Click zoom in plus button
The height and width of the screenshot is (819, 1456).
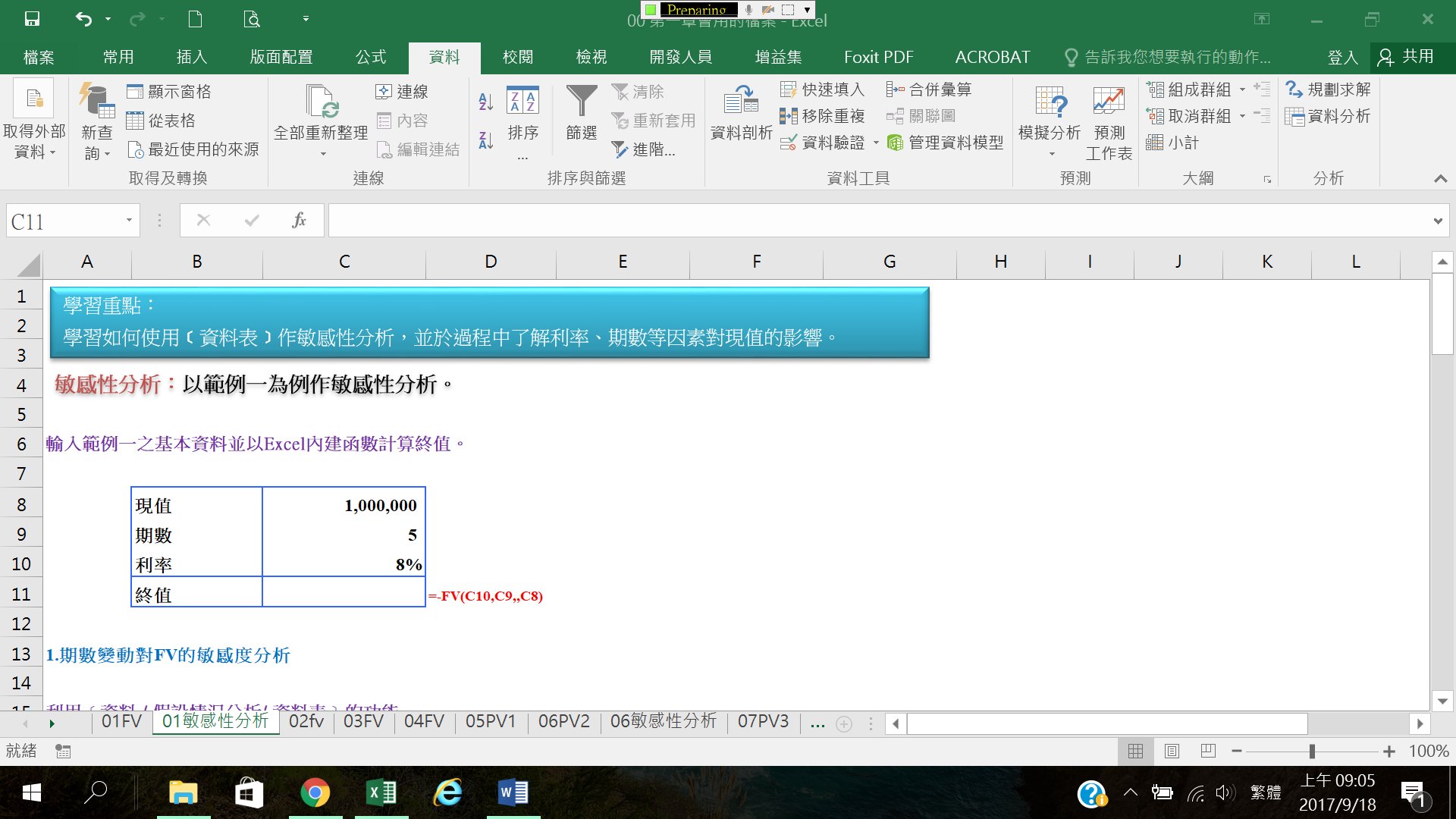[1389, 752]
